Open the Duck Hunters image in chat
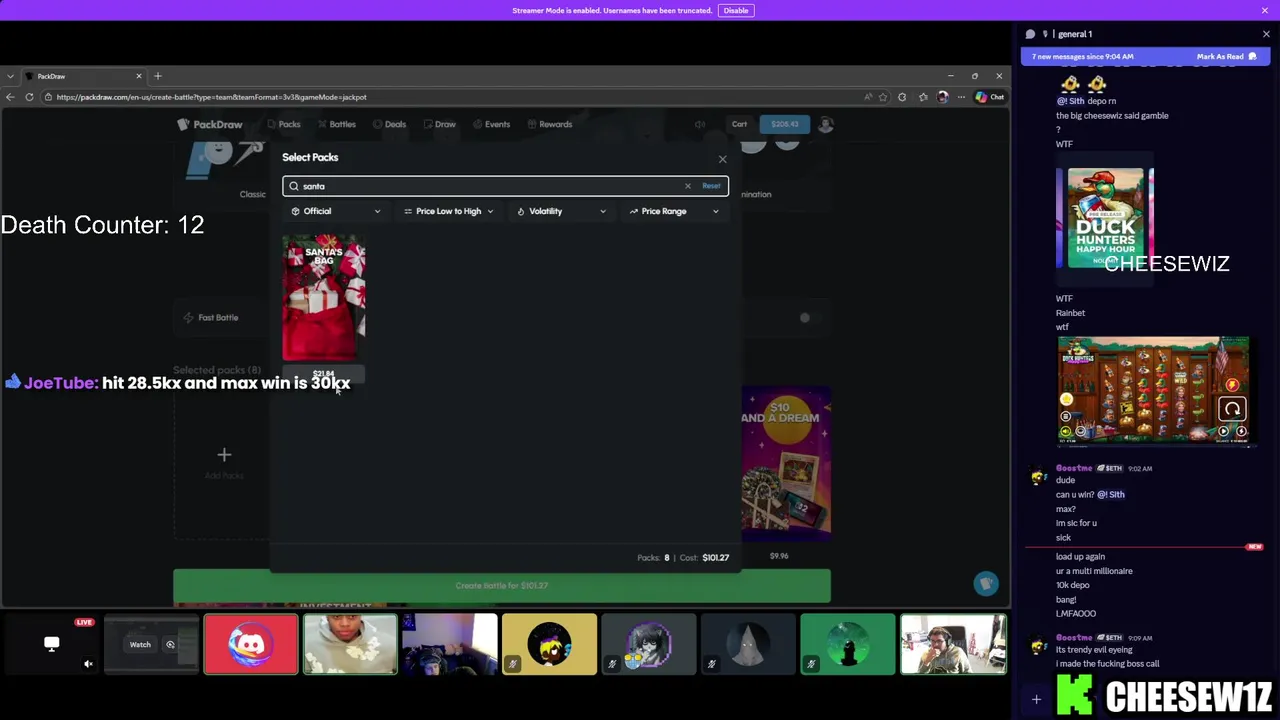The height and width of the screenshot is (720, 1280). pyautogui.click(x=1105, y=218)
